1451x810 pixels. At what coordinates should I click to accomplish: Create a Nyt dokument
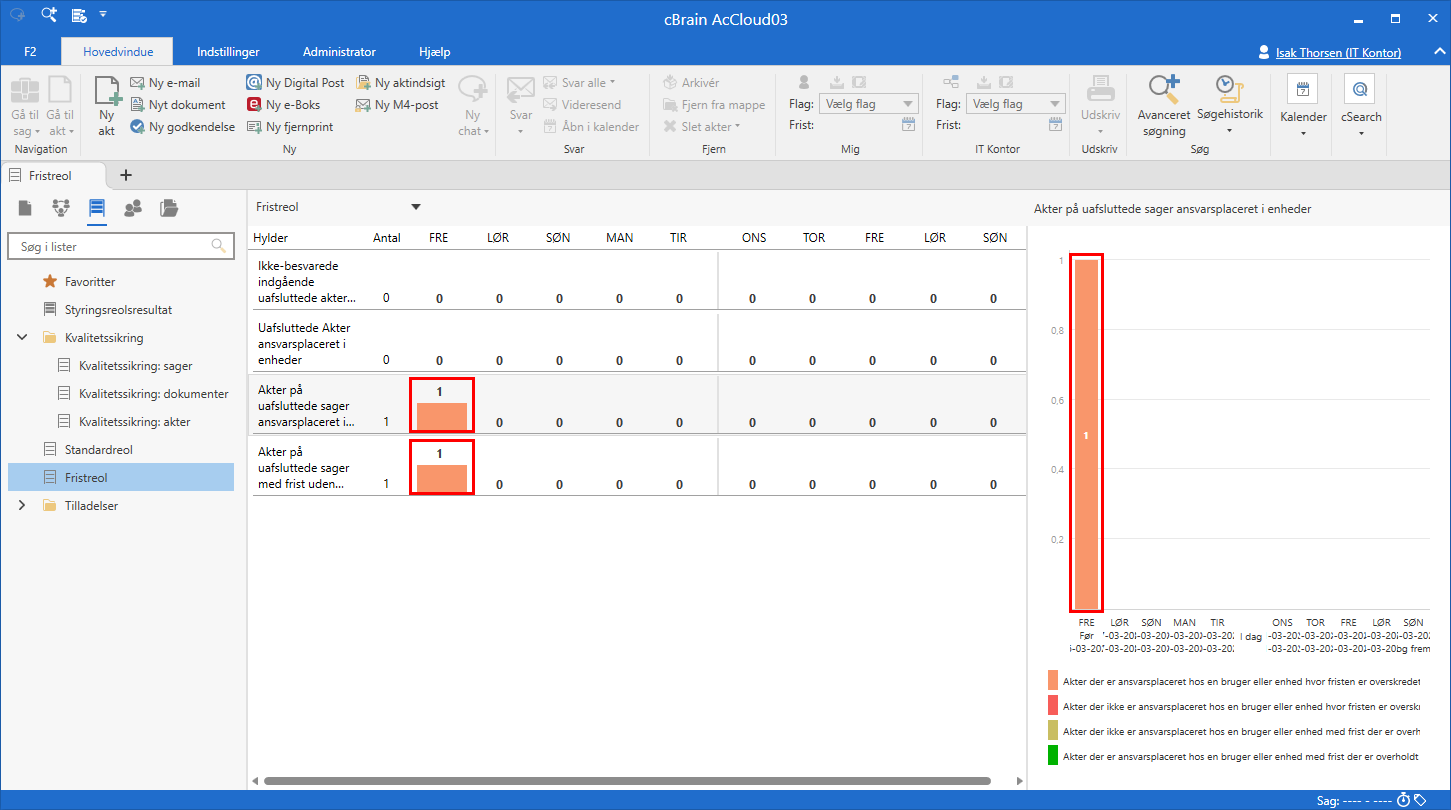(181, 104)
